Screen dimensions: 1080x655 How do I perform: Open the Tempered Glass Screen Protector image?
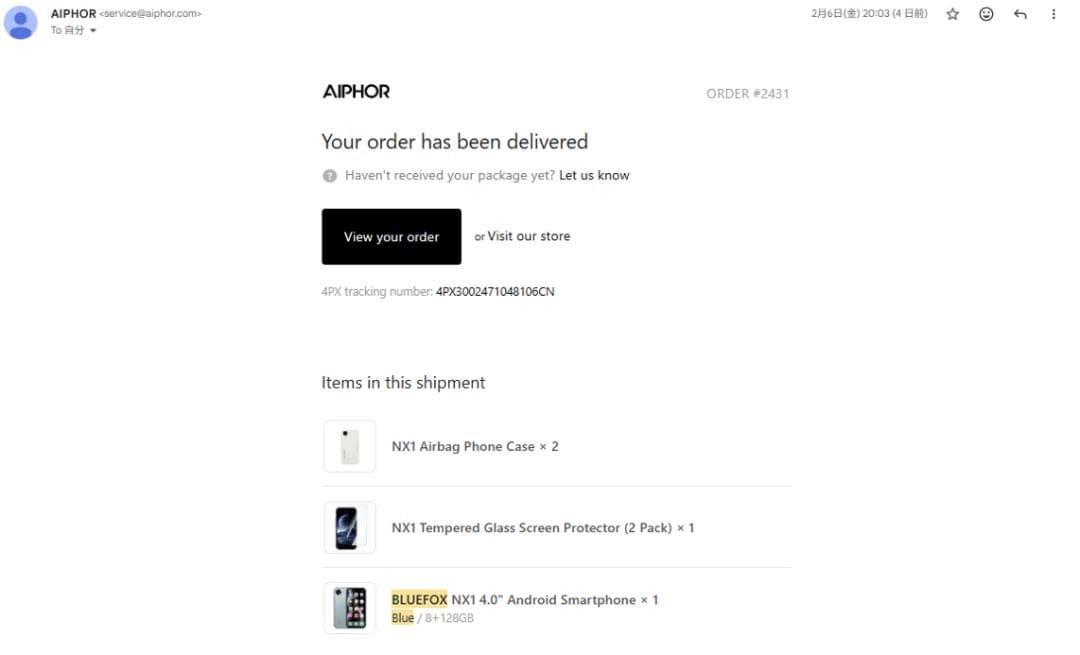350,527
